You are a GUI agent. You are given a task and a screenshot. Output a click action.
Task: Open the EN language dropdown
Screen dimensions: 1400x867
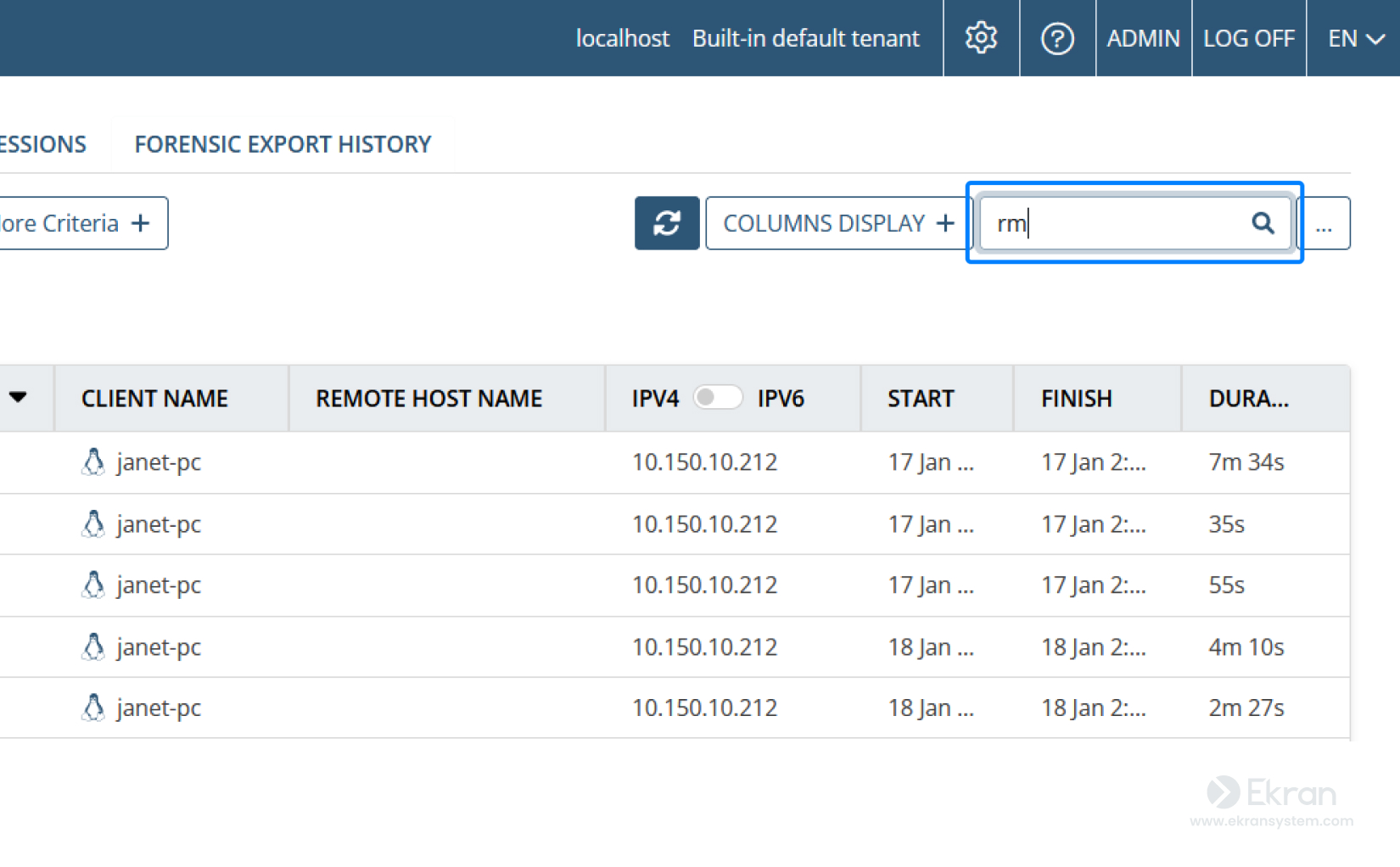click(1353, 37)
